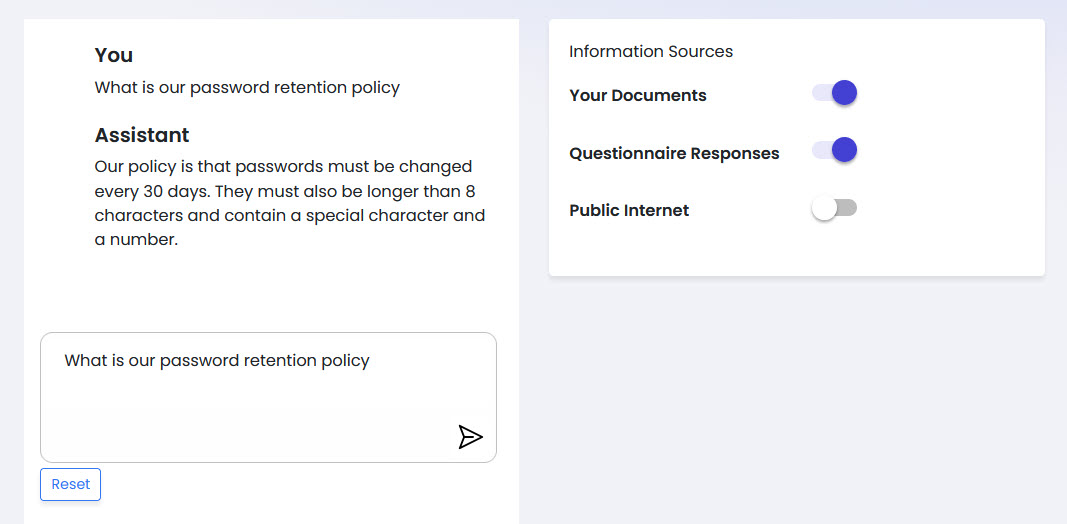The width and height of the screenshot is (1067, 524).
Task: Click the send message arrow icon
Action: point(470,437)
